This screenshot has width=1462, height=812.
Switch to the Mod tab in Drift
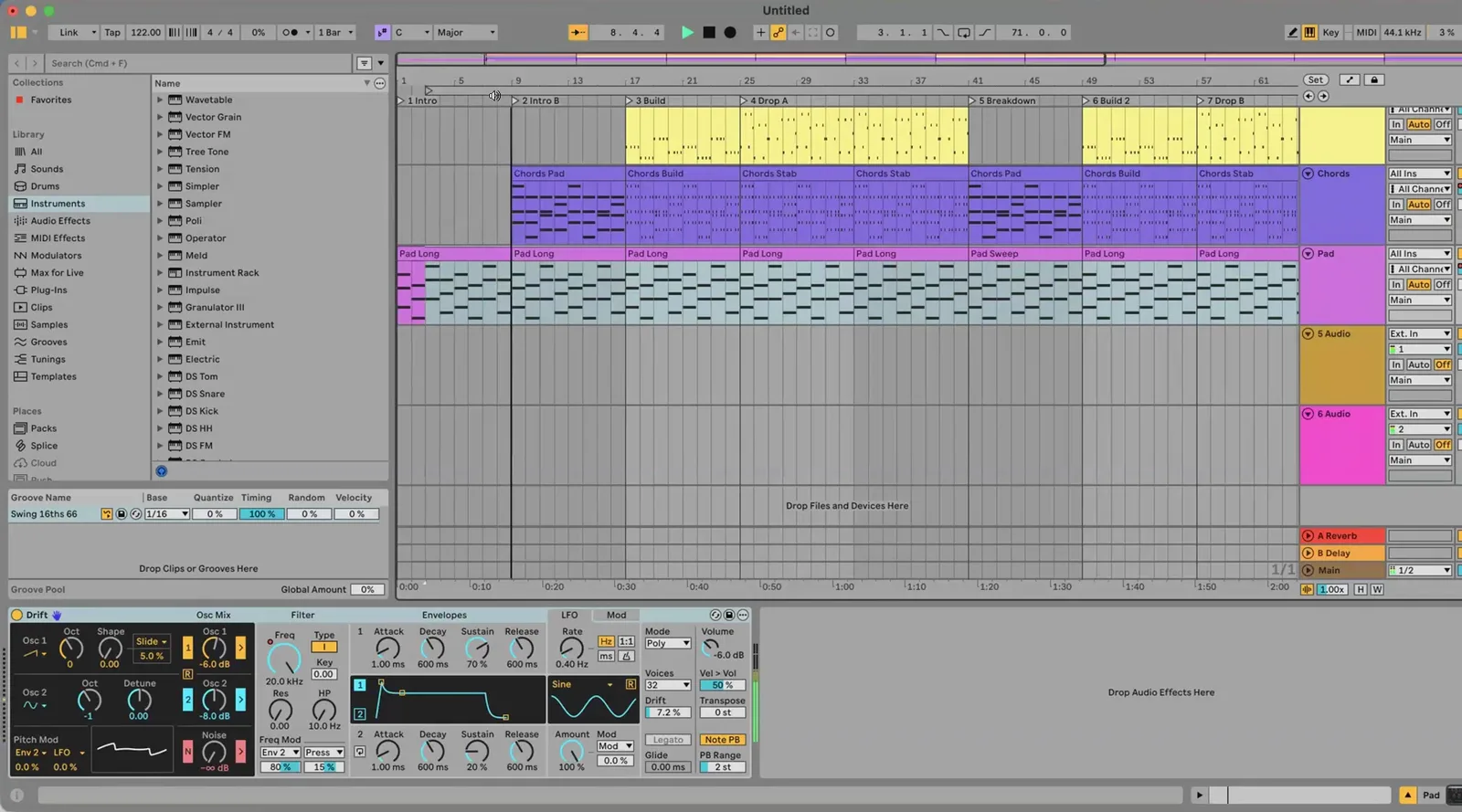coord(617,615)
